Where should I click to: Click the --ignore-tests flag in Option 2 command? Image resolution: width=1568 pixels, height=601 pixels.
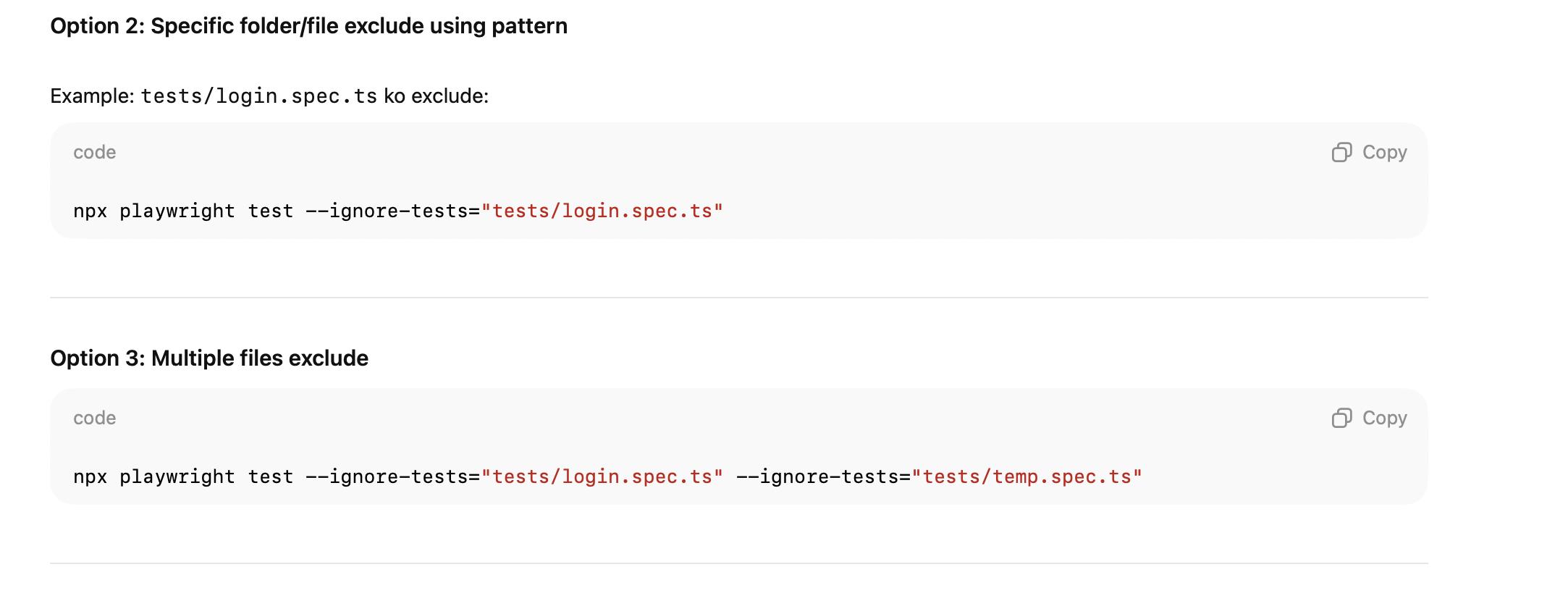point(387,211)
